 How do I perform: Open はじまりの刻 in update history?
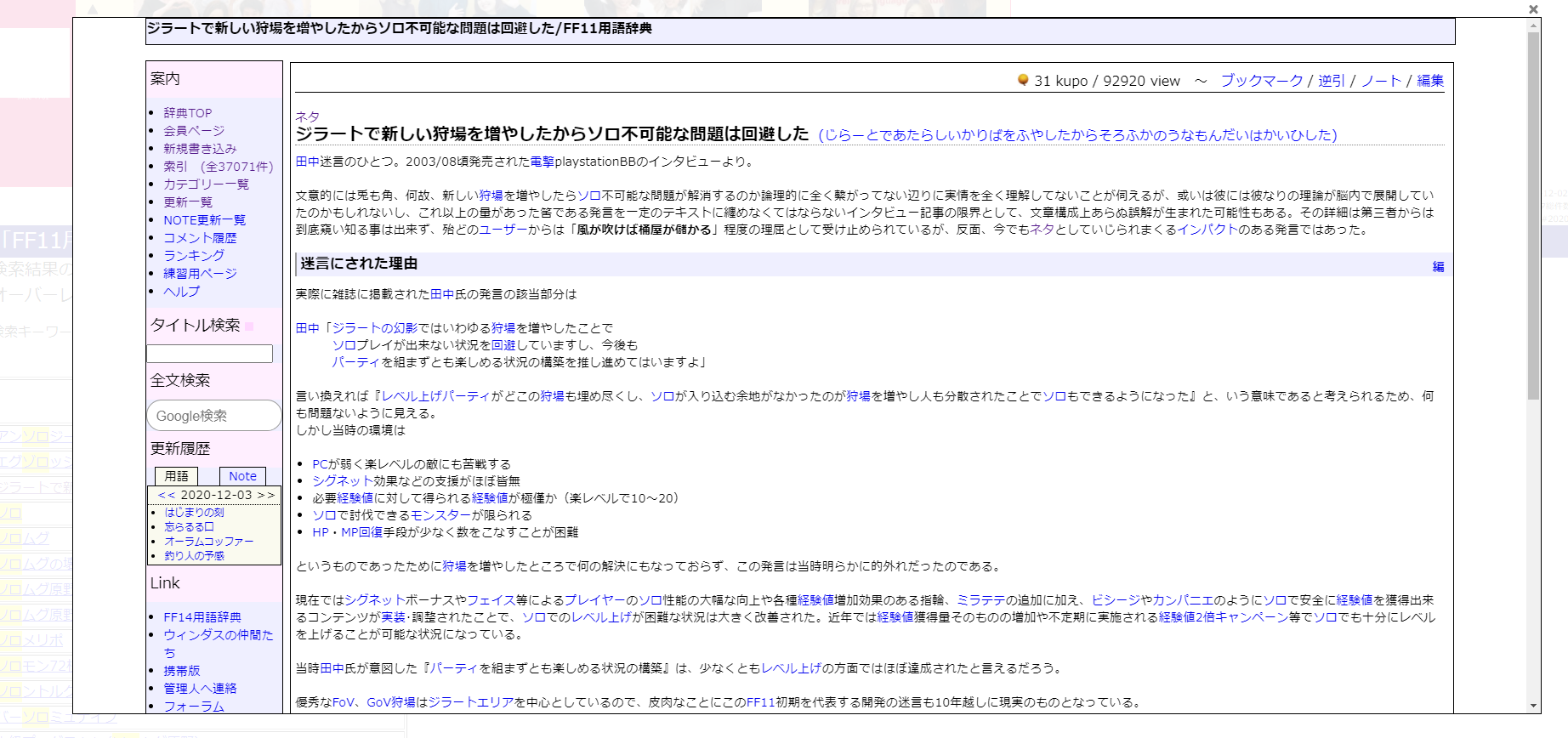click(194, 513)
